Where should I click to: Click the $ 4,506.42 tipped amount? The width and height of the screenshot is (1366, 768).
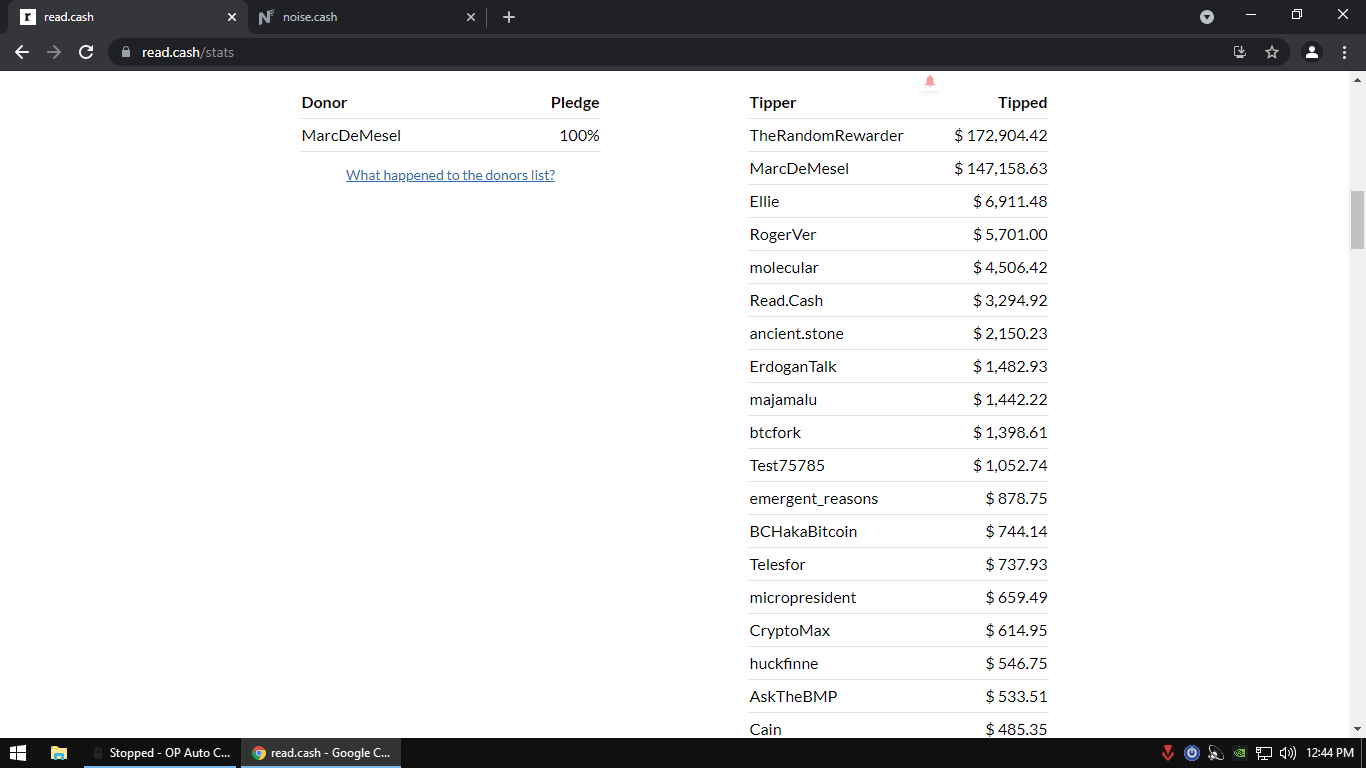(x=1010, y=268)
